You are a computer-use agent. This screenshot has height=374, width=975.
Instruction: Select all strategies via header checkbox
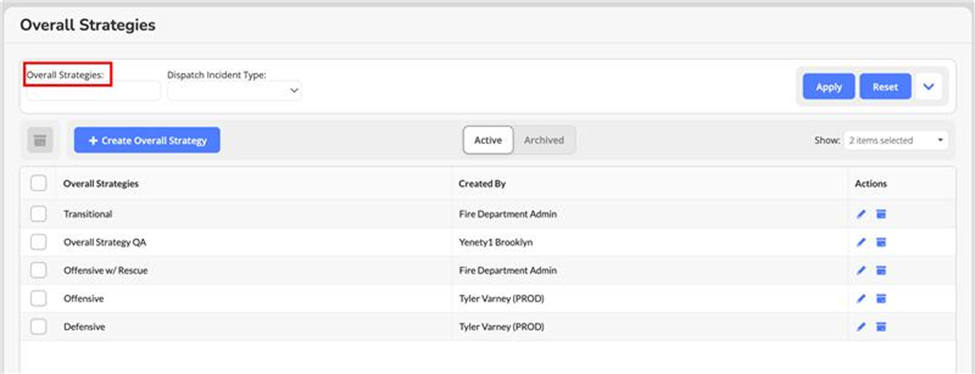pos(39,184)
